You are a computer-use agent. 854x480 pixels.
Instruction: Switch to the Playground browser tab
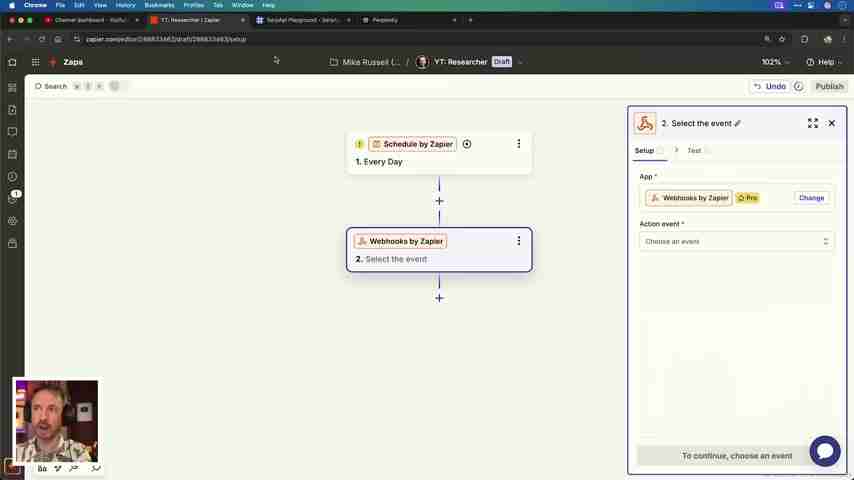303,20
